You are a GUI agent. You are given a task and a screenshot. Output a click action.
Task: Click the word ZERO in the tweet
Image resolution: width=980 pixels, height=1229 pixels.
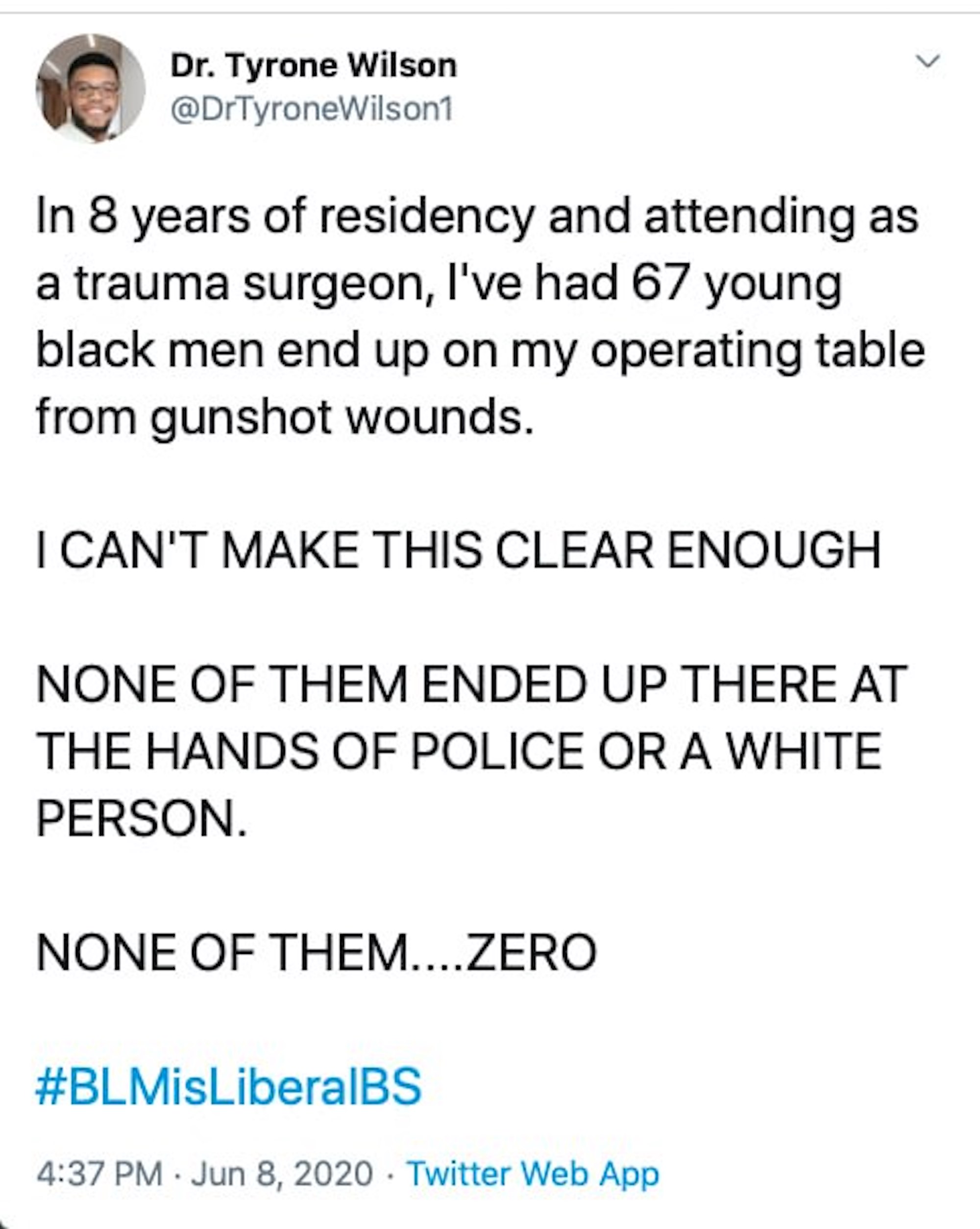coord(531,953)
